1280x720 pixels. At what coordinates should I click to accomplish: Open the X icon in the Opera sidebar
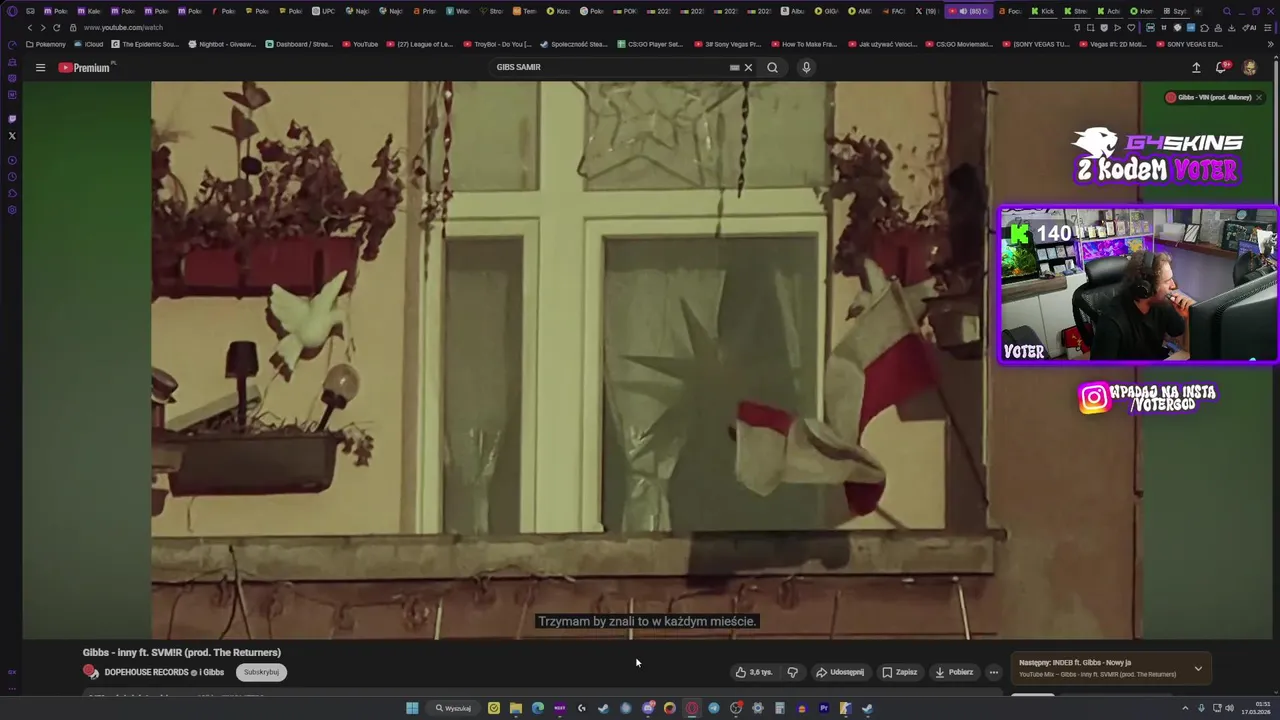click(x=12, y=135)
